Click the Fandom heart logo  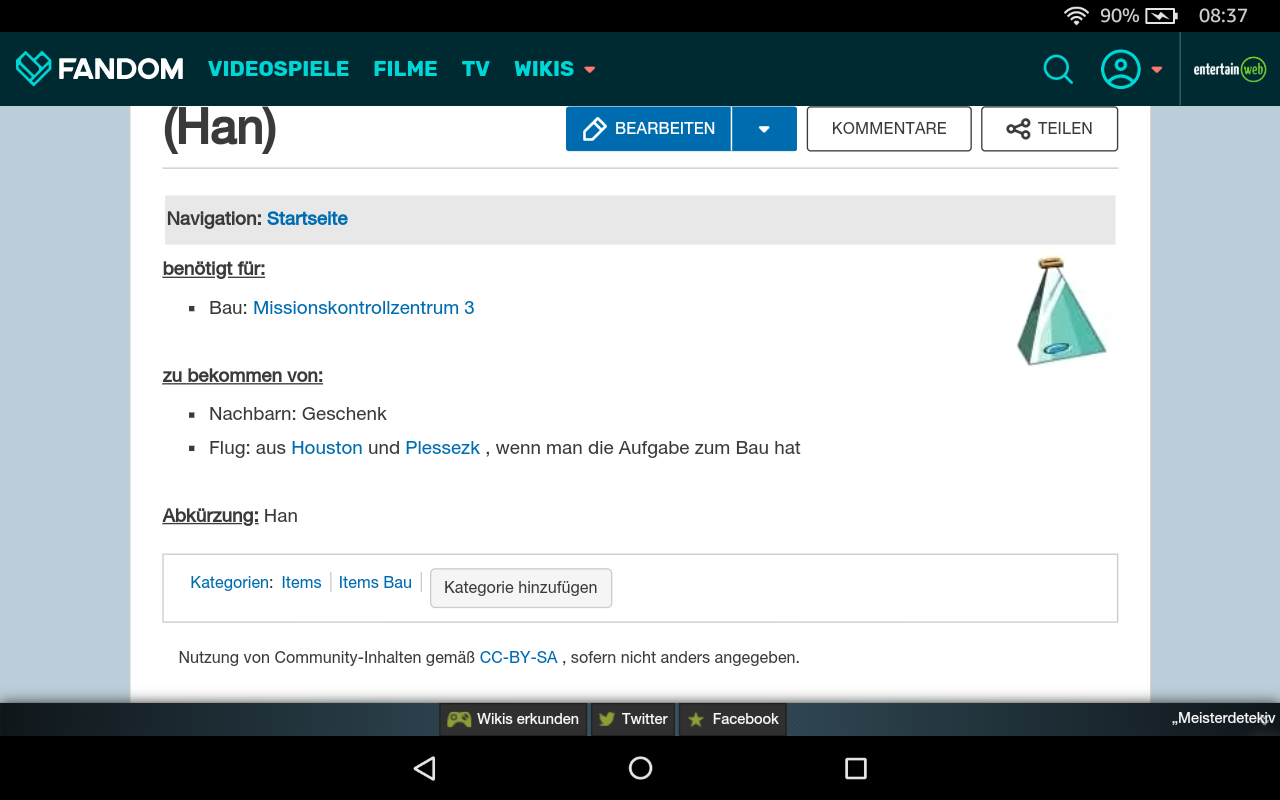[x=33, y=68]
